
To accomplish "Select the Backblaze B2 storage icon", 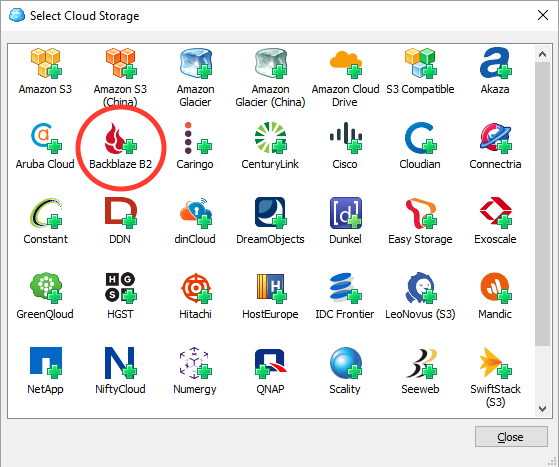I will coord(120,138).
